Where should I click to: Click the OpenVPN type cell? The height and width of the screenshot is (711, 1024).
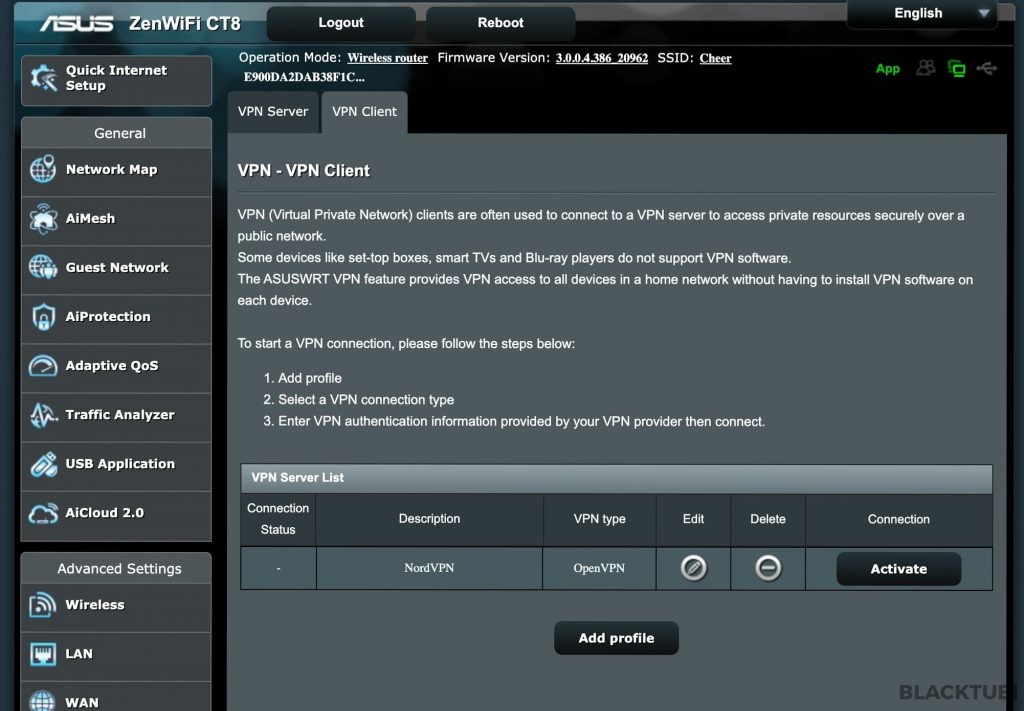coord(599,568)
